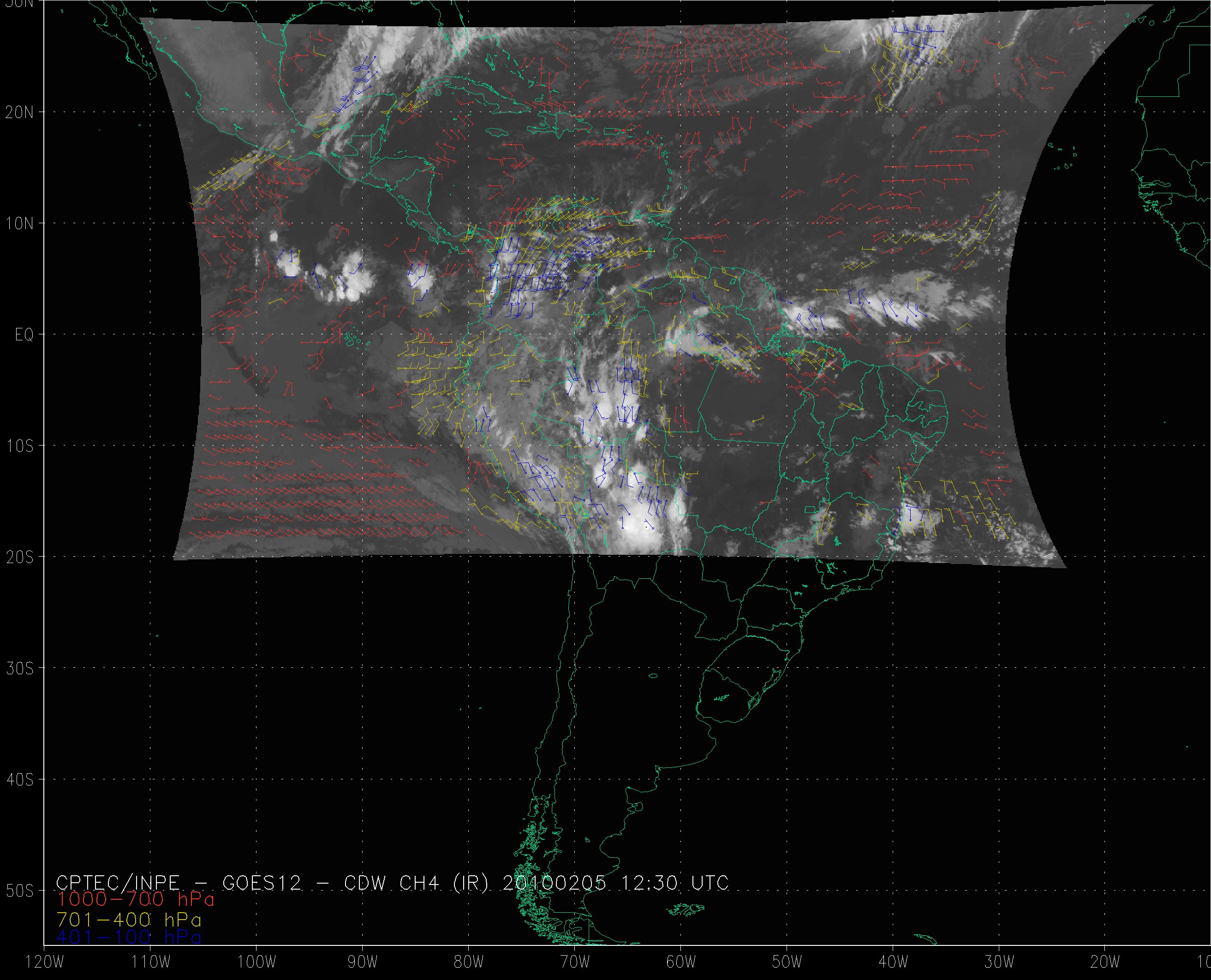Click the 10S latitude label
1211x980 pixels.
pos(20,446)
